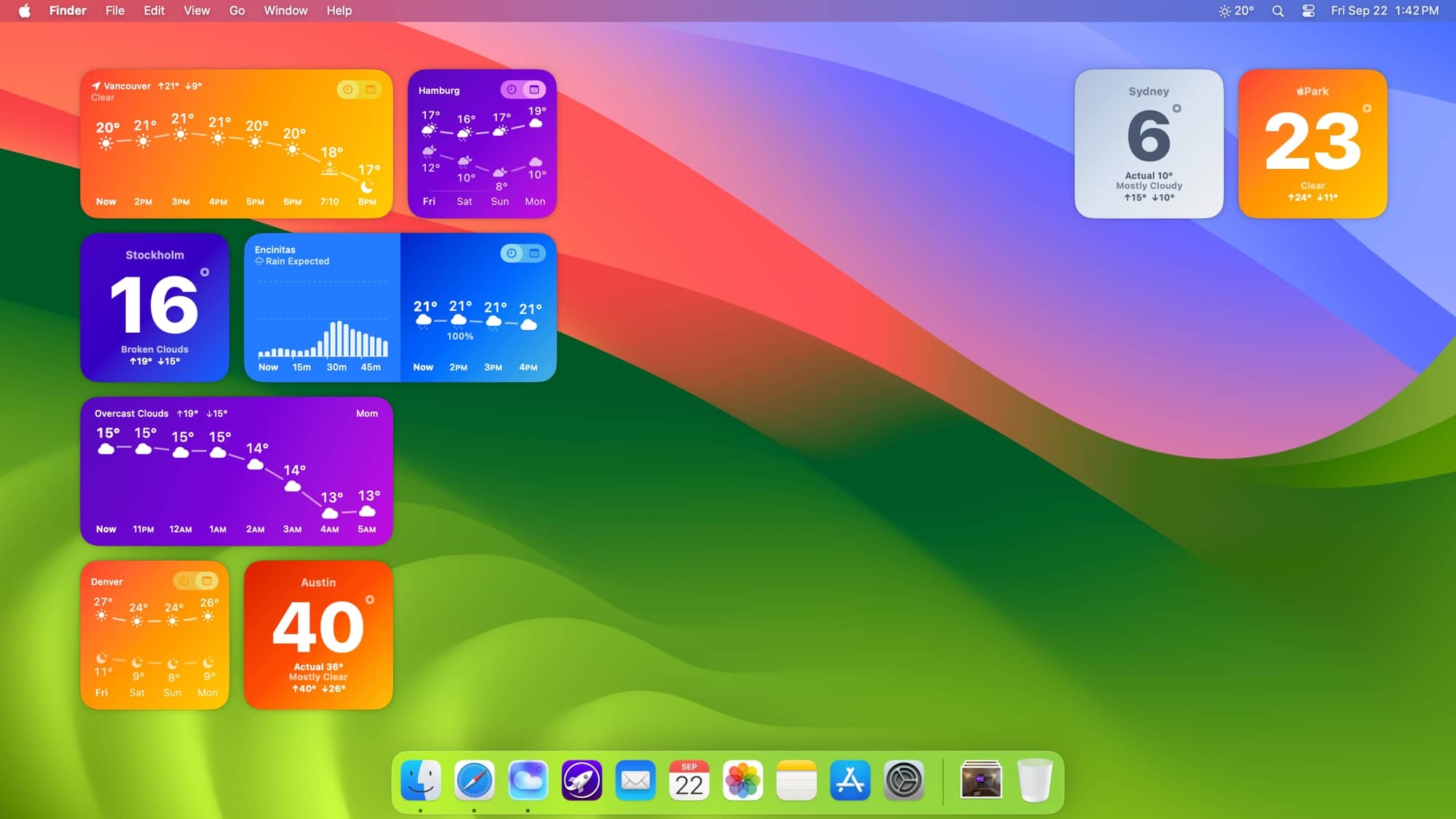
Task: Open the Window menu
Action: [285, 10]
